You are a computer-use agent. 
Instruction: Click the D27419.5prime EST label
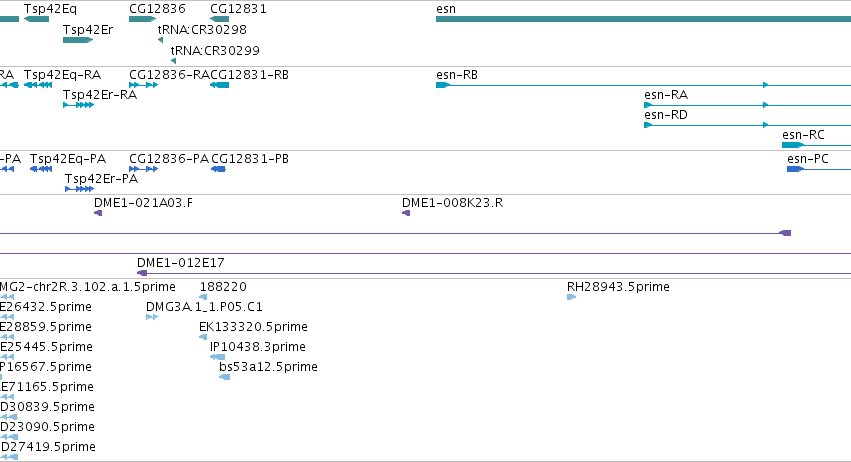click(48, 447)
